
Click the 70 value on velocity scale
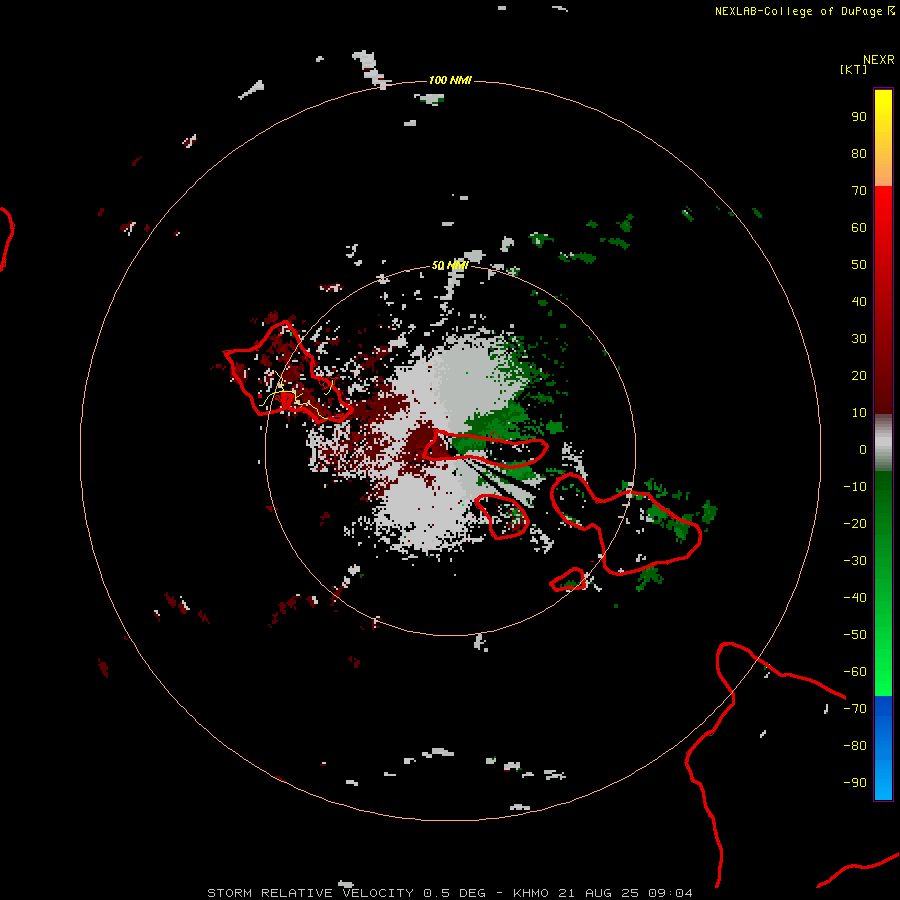859,191
